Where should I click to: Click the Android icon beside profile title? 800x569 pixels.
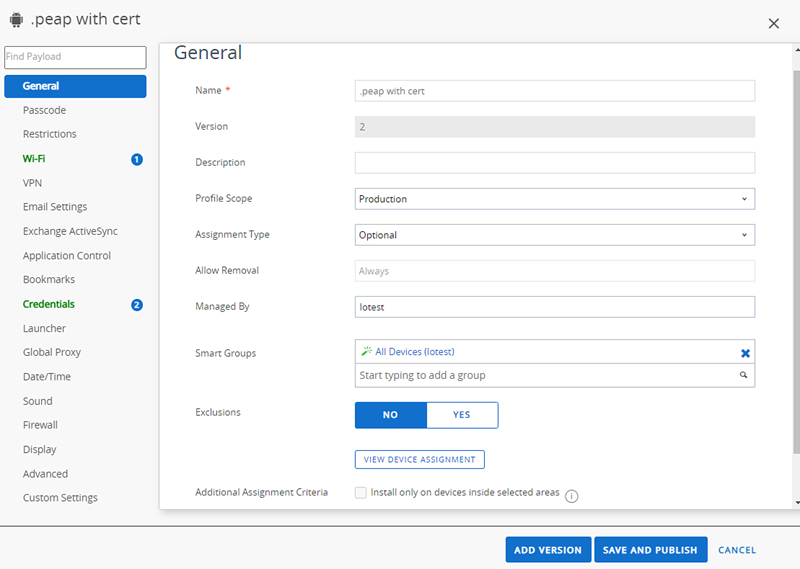pyautogui.click(x=16, y=20)
